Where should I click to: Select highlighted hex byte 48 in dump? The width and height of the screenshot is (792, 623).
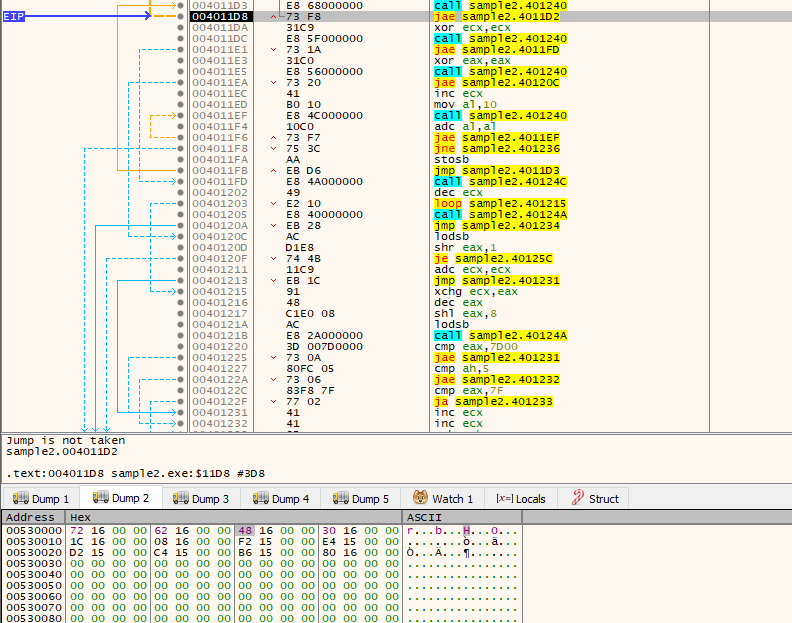click(245, 531)
